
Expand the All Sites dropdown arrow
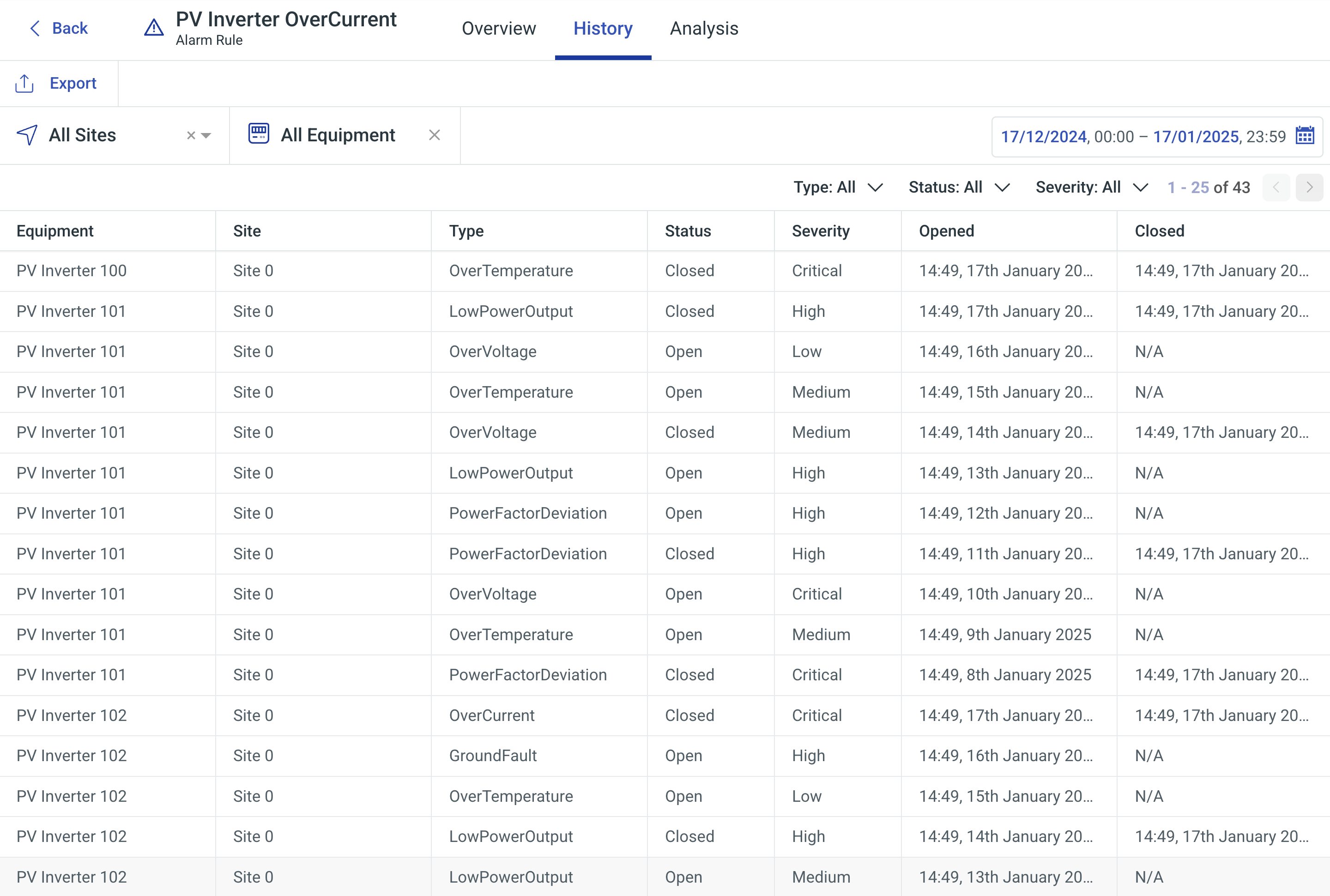click(206, 135)
